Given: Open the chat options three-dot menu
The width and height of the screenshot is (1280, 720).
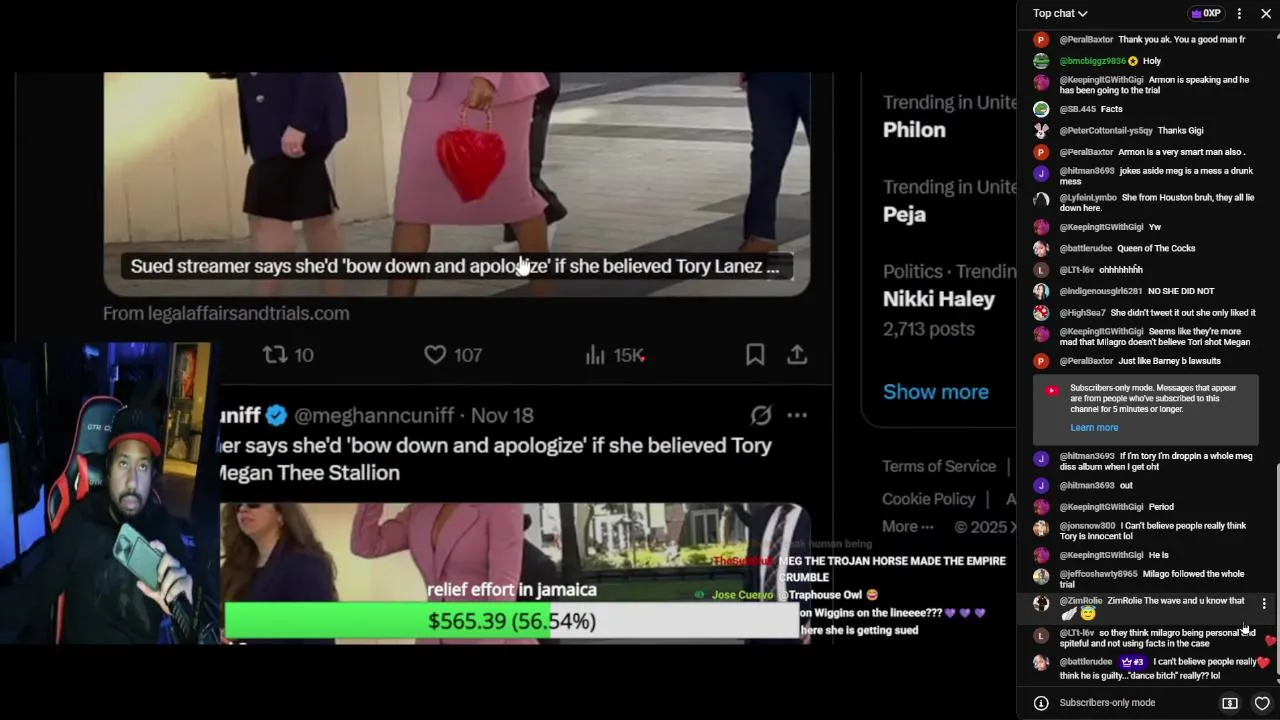Looking at the screenshot, I should point(1239,13).
